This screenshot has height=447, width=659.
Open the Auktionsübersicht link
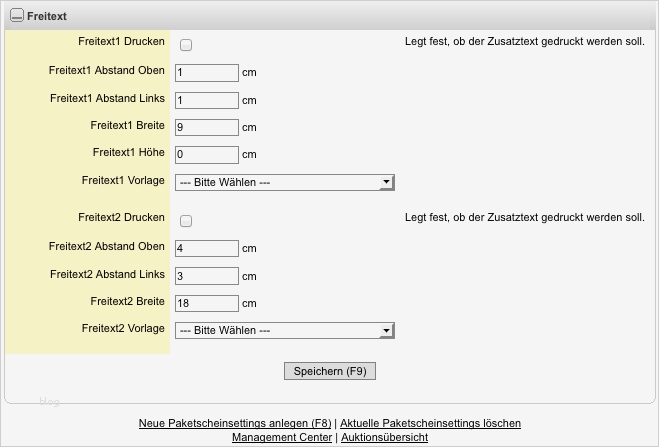point(385,437)
